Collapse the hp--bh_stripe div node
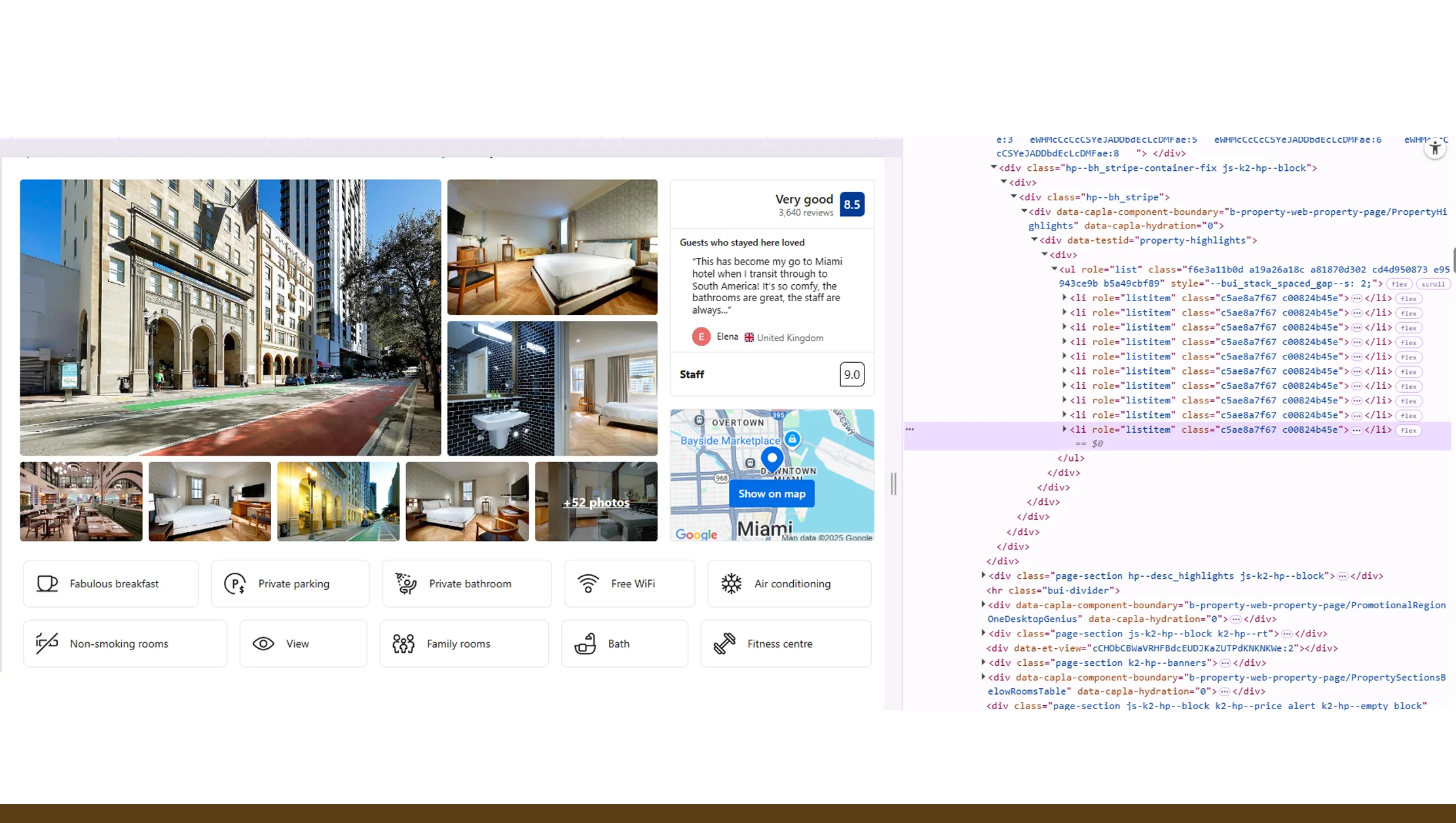This screenshot has height=823, width=1456. tap(1014, 196)
